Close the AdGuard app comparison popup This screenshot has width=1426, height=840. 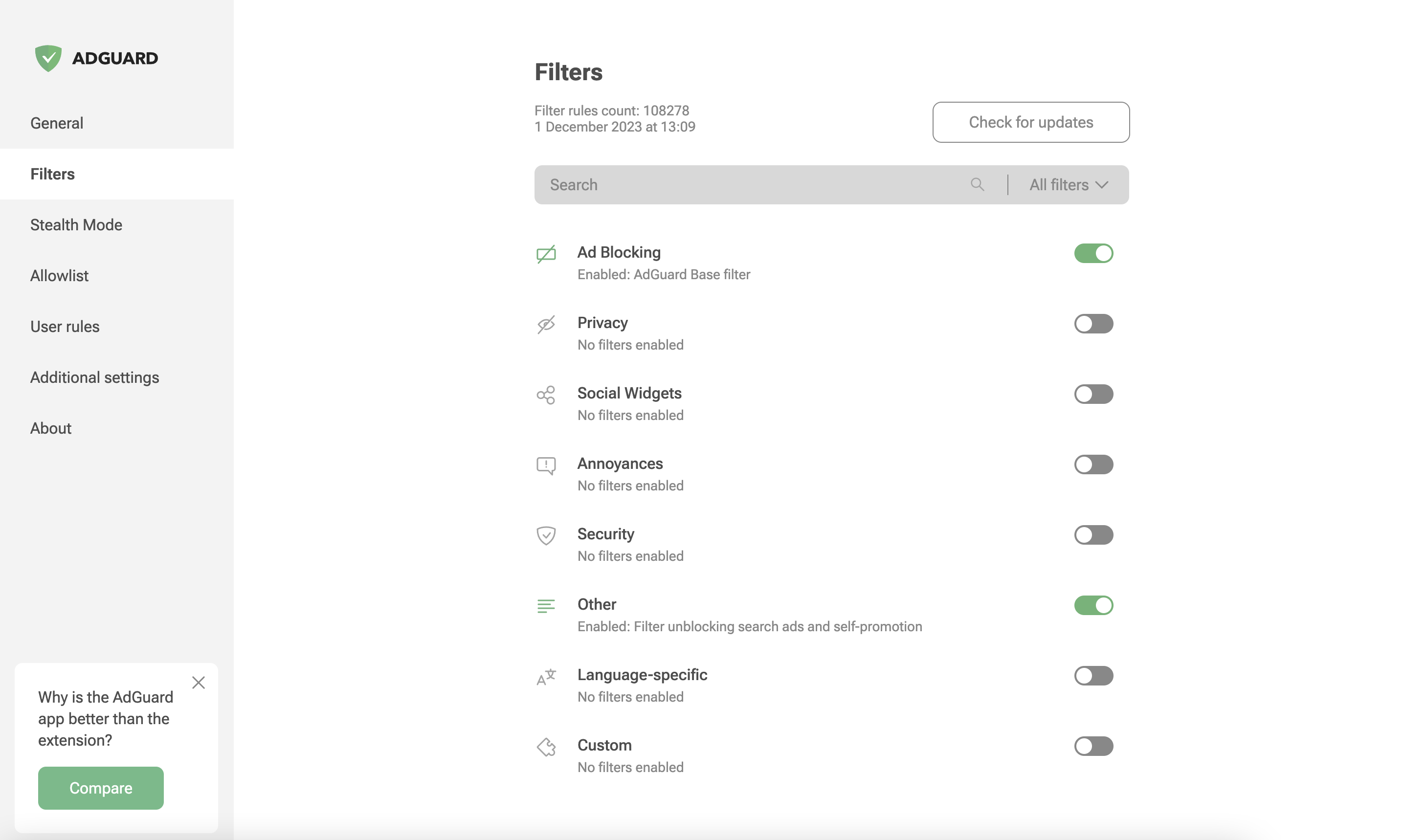(198, 682)
